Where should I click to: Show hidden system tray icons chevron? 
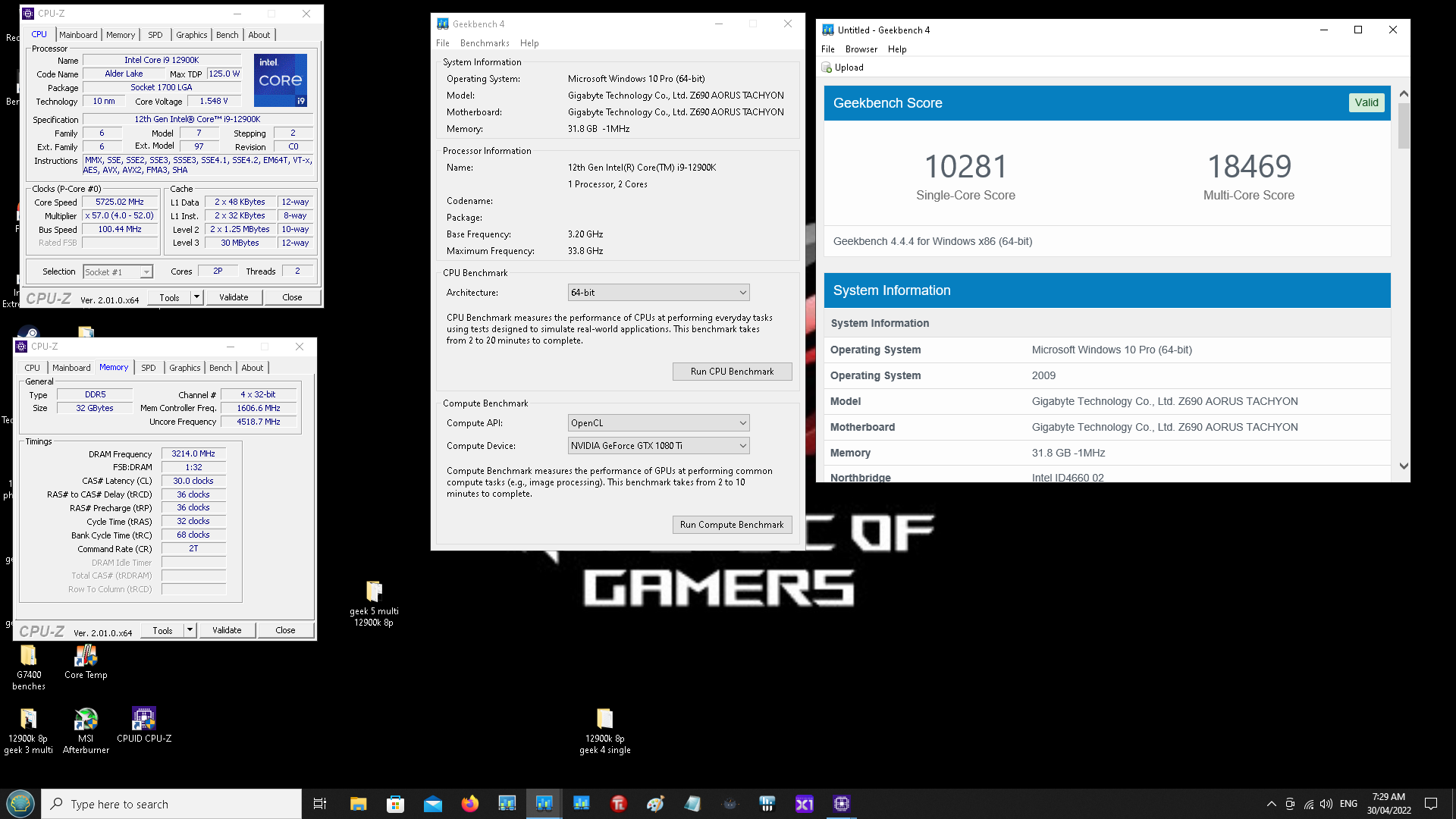tap(1272, 804)
